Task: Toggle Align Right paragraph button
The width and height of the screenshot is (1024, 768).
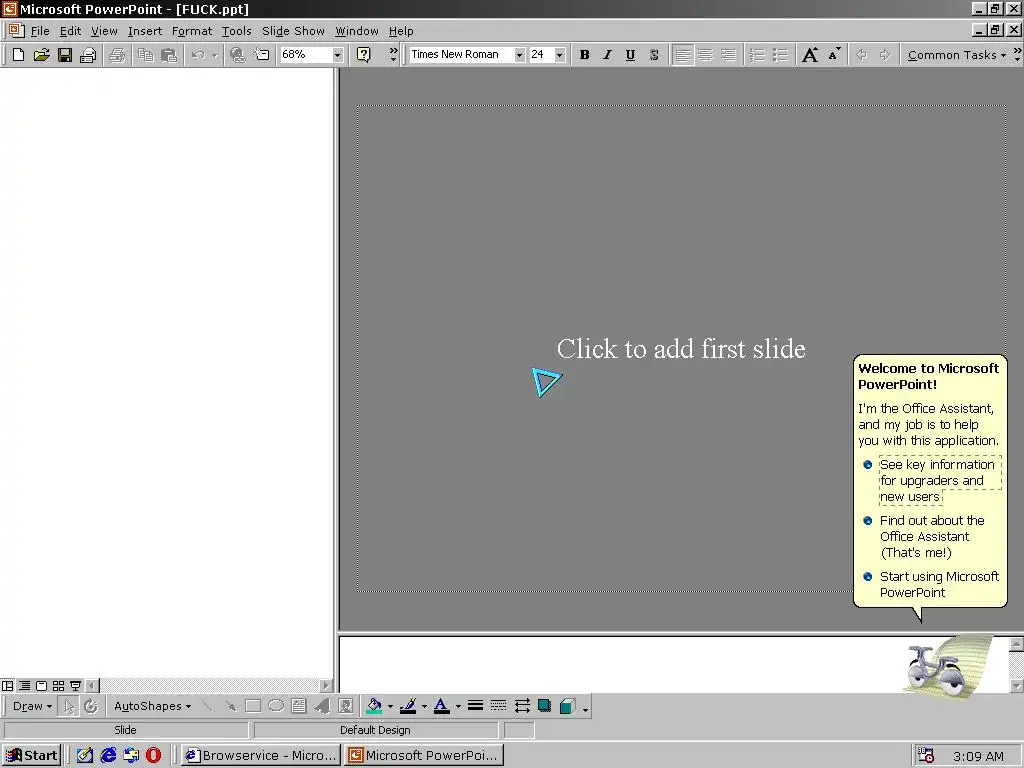Action: point(728,55)
